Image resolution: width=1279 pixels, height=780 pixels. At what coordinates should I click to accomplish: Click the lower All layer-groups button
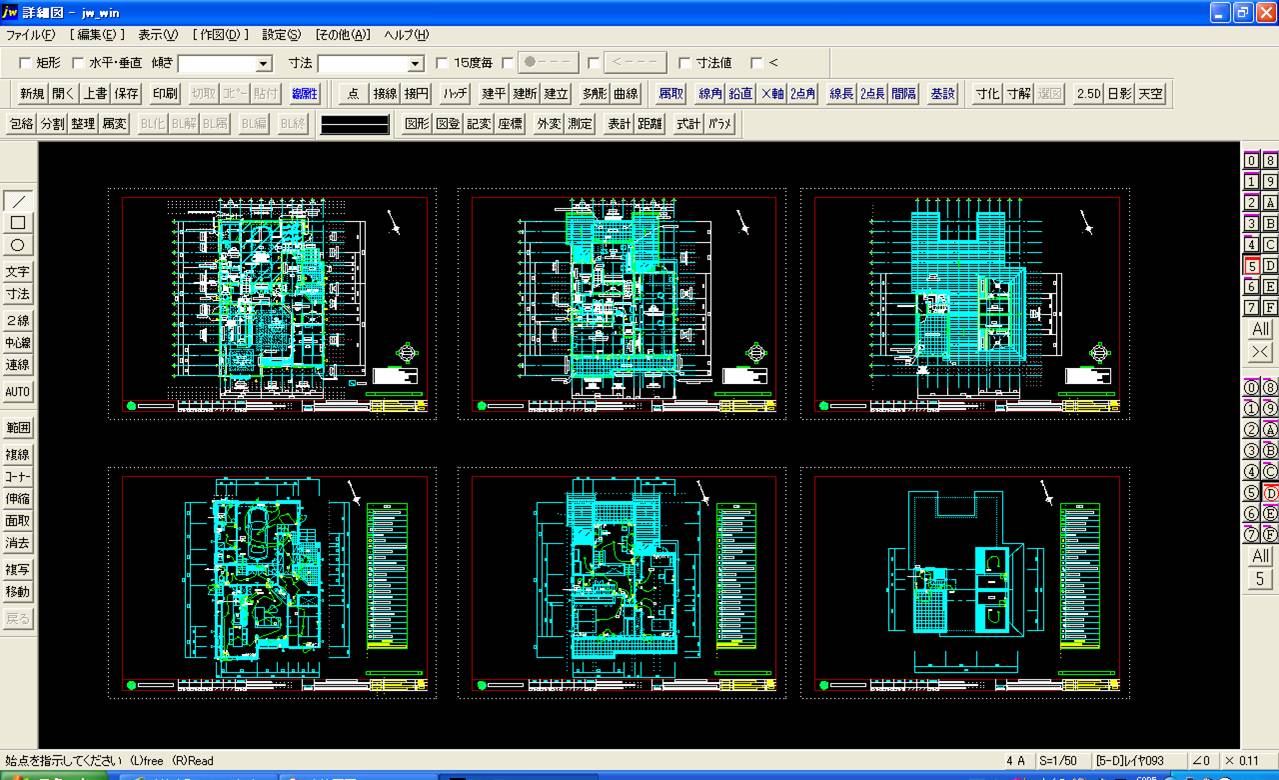pos(1260,556)
